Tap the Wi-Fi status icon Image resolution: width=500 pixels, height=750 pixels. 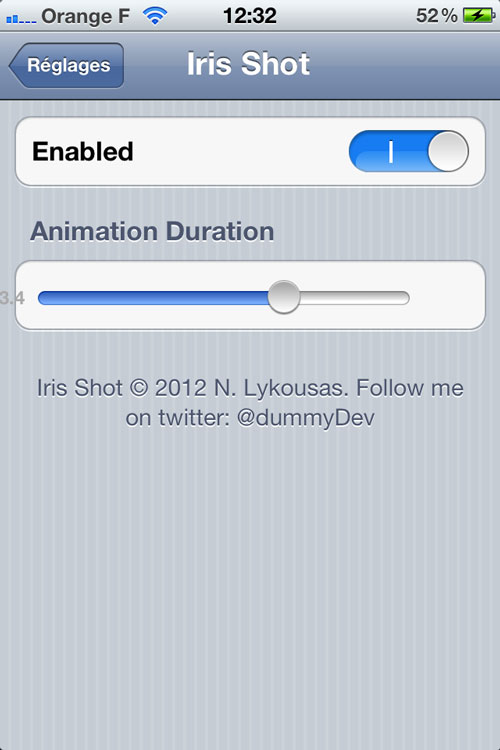(x=155, y=16)
